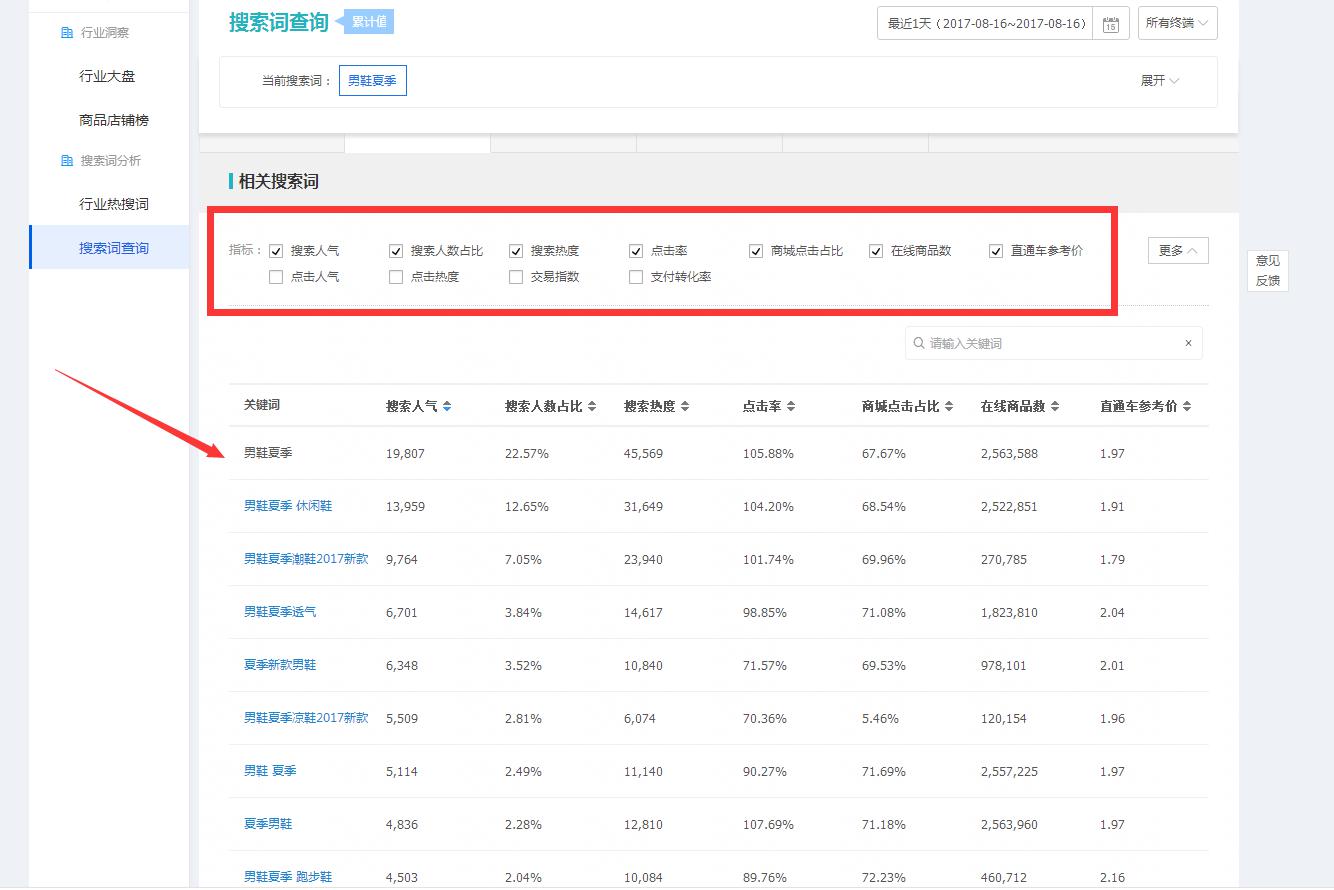Clear keyword search with the × icon
Screen dimensions: 1334x890
tap(1188, 343)
